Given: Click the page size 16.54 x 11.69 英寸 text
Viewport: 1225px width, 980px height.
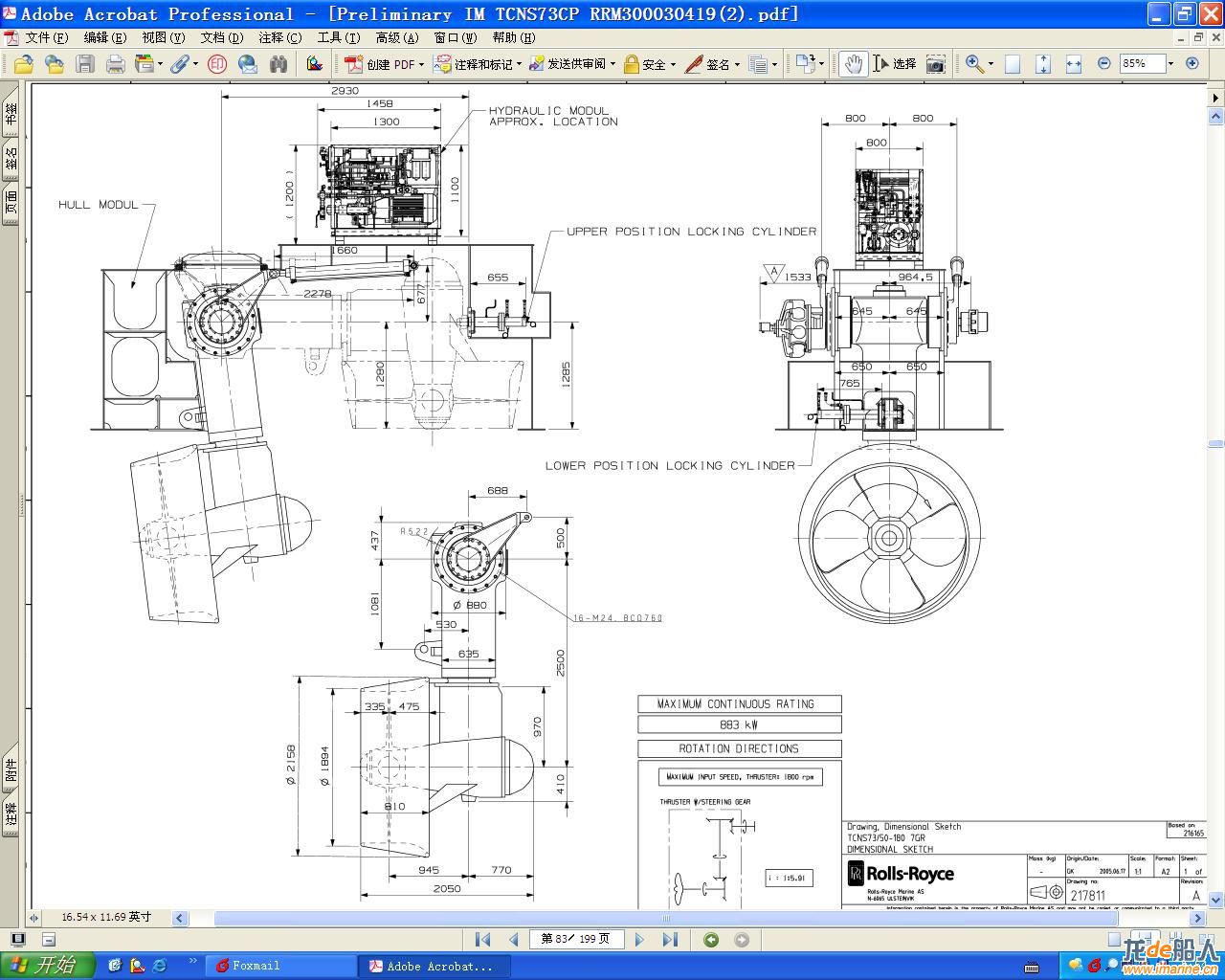Looking at the screenshot, I should [106, 917].
